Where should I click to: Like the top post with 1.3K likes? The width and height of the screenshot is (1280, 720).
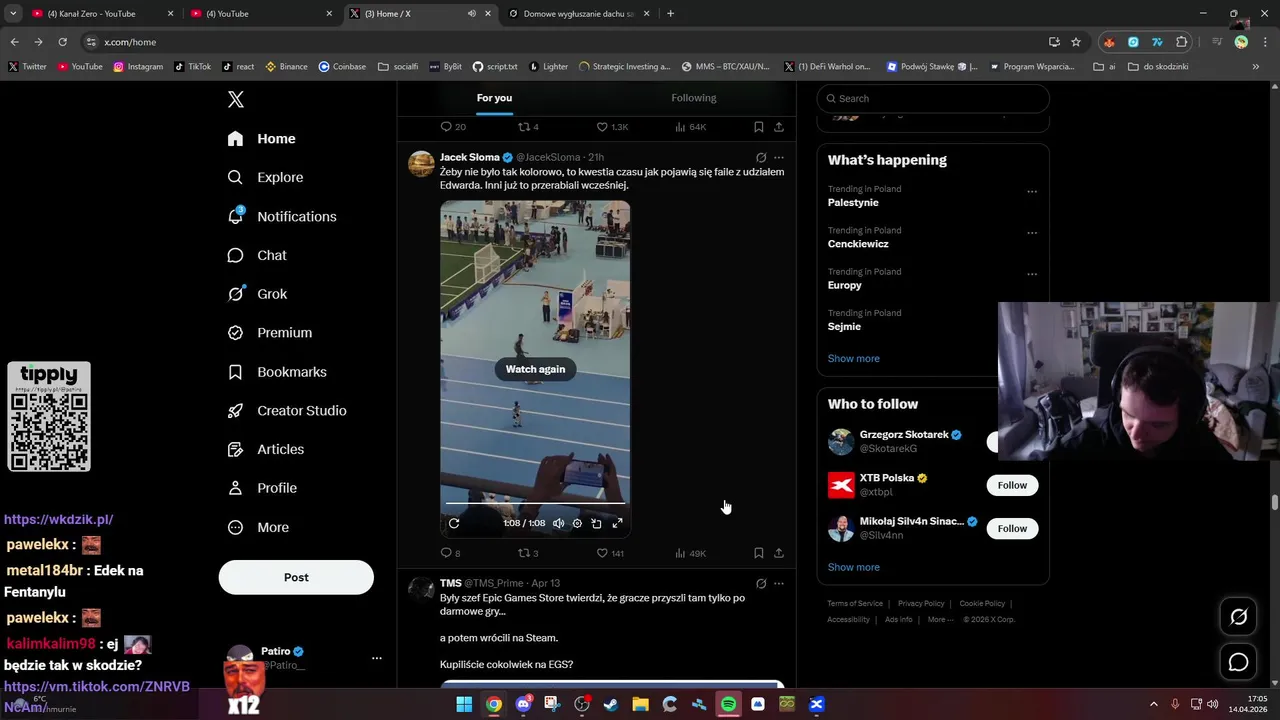pyautogui.click(x=612, y=127)
